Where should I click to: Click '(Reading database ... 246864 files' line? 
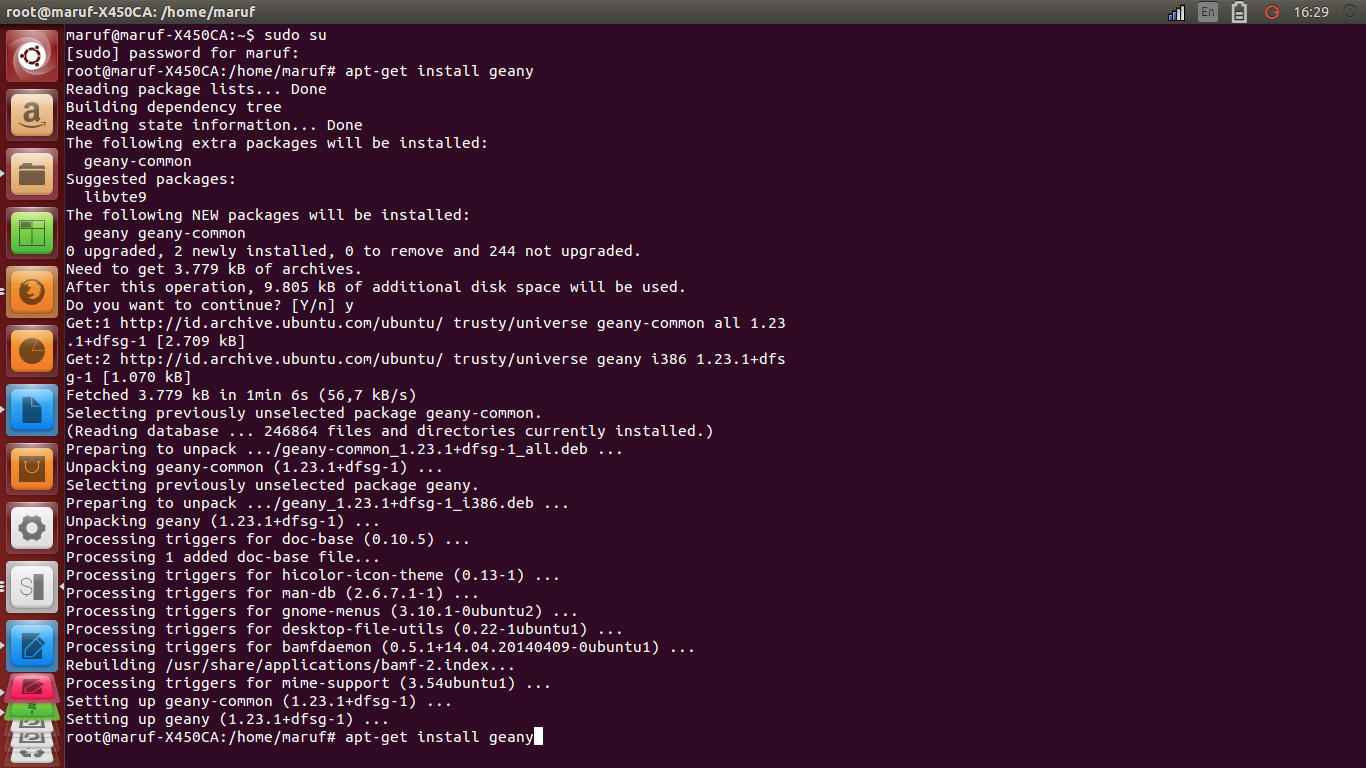pos(390,431)
